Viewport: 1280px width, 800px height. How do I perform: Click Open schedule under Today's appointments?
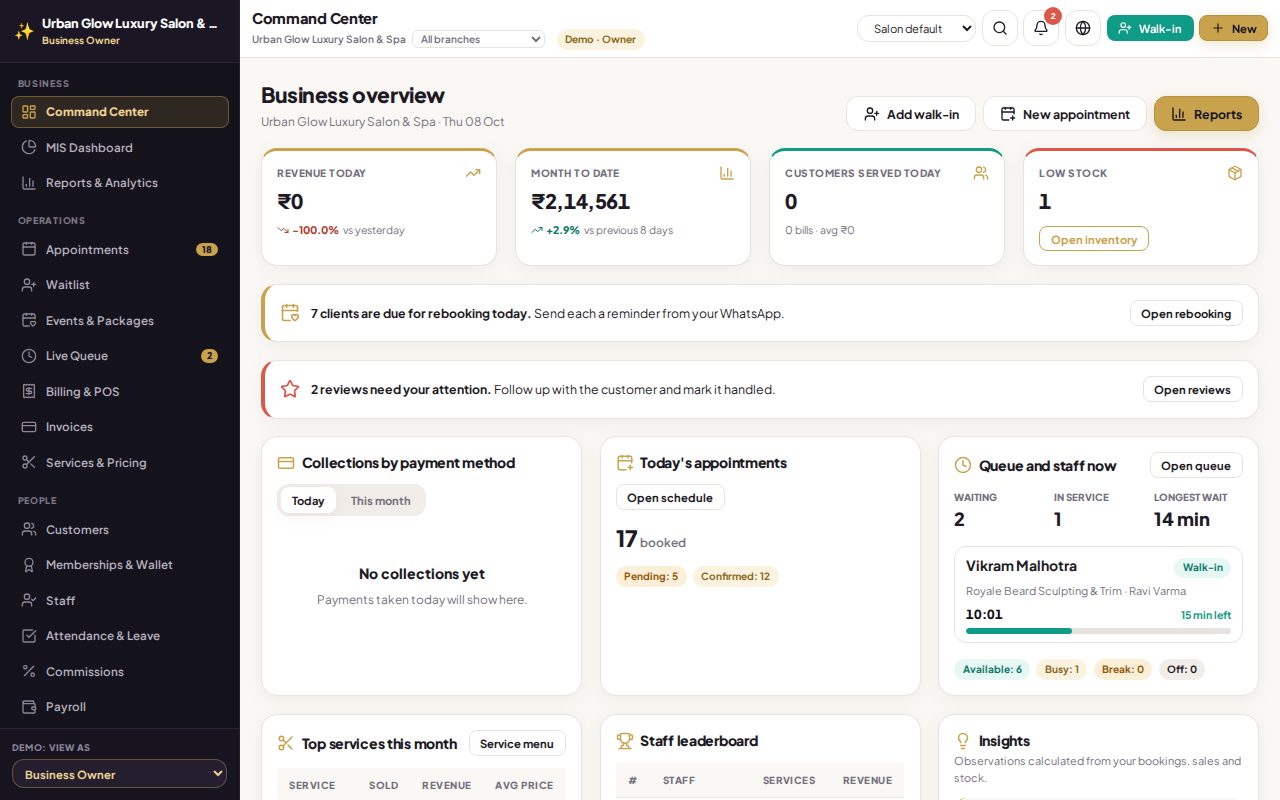pyautogui.click(x=670, y=497)
